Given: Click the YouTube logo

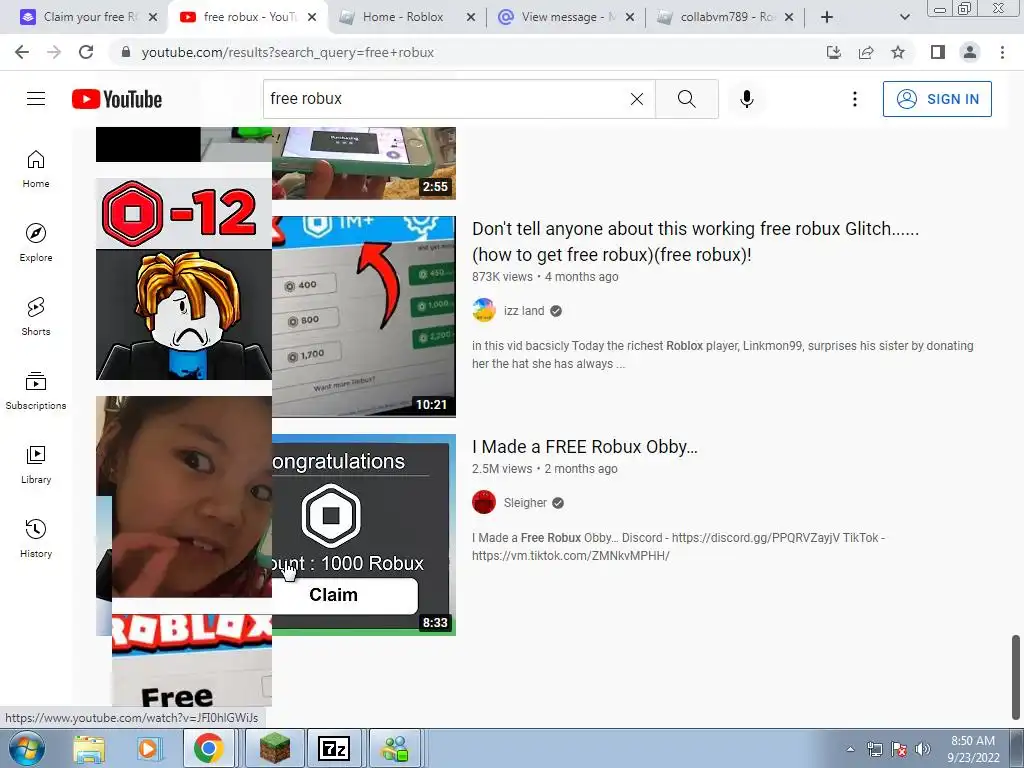Looking at the screenshot, I should (117, 99).
